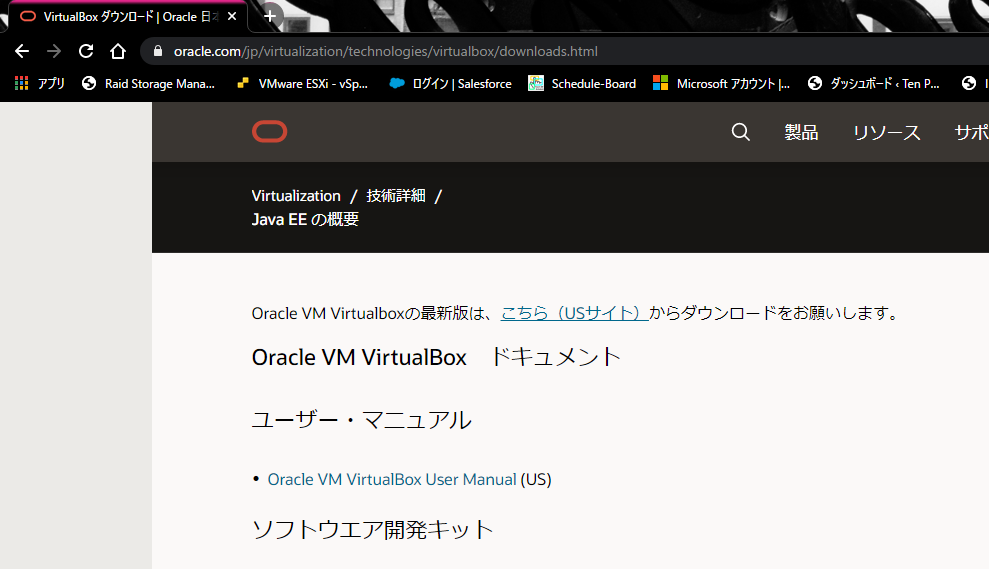Click the site security padlock icon

tap(158, 51)
